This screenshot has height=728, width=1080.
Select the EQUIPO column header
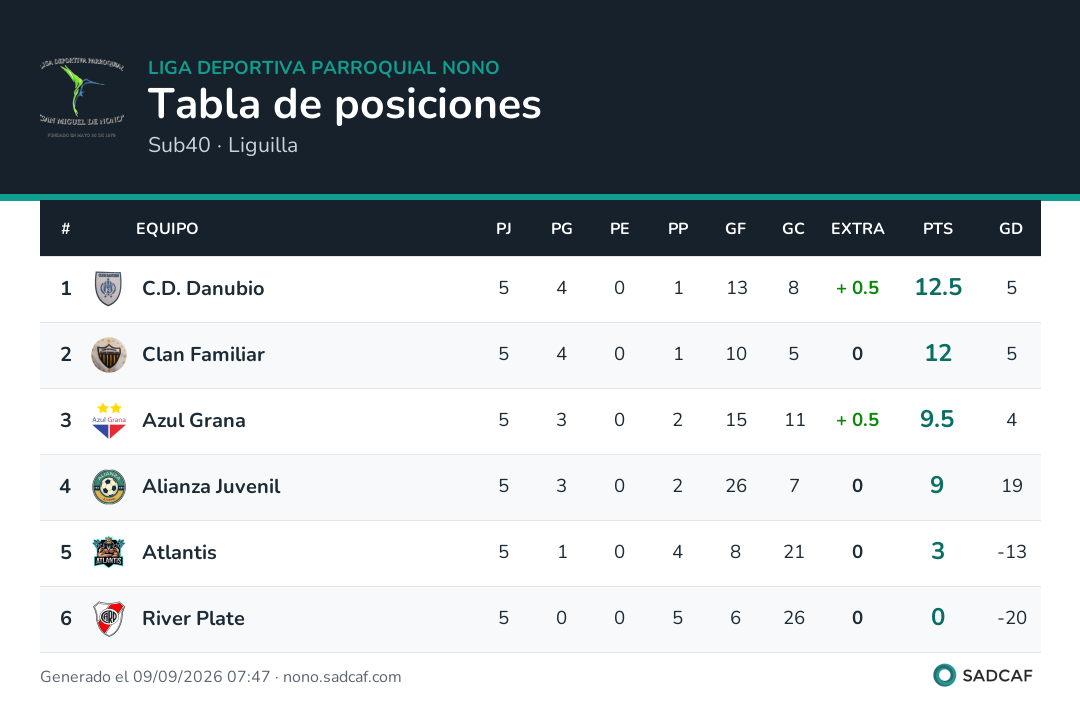click(167, 229)
